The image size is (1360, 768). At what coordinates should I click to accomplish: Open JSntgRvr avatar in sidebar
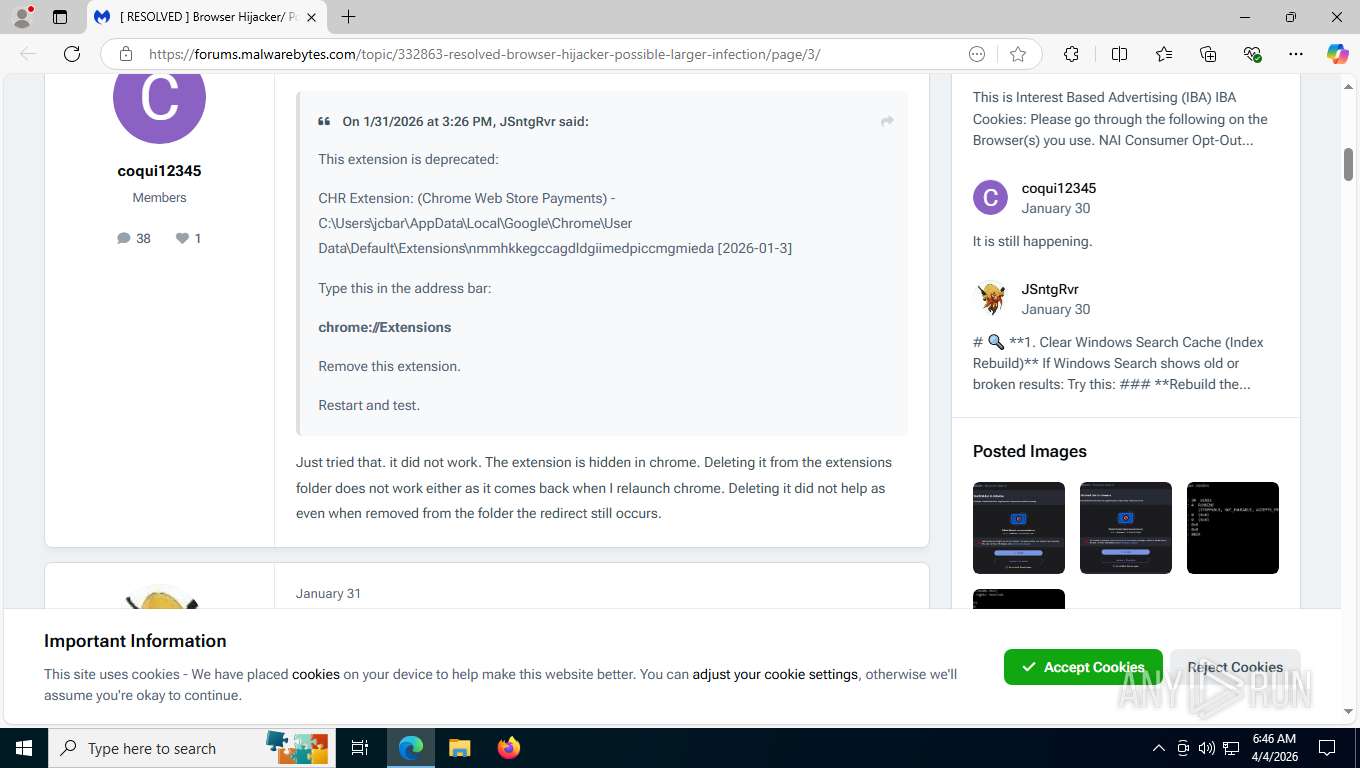coord(990,299)
